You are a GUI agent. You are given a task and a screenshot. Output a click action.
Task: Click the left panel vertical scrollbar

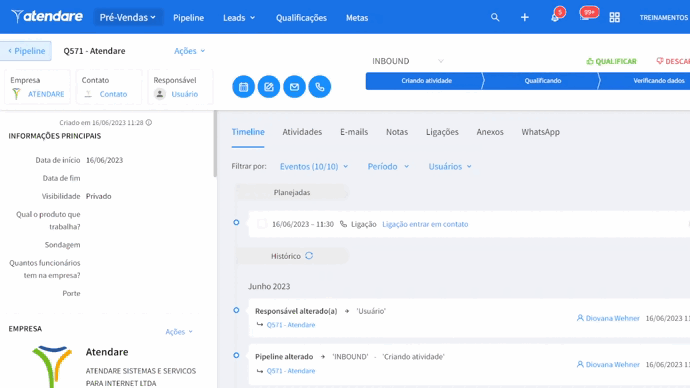[x=215, y=144]
